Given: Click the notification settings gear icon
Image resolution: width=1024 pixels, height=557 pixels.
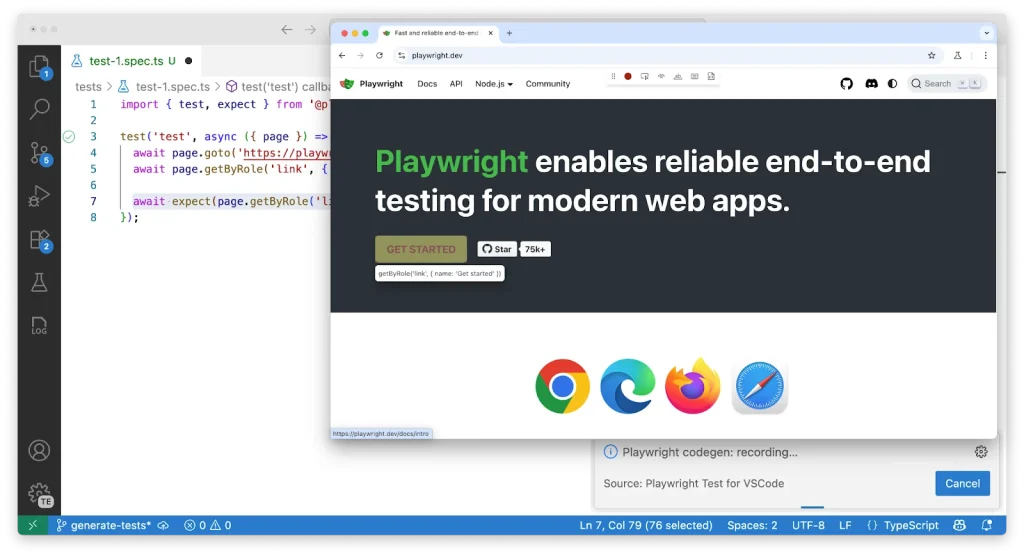Looking at the screenshot, I should (981, 452).
